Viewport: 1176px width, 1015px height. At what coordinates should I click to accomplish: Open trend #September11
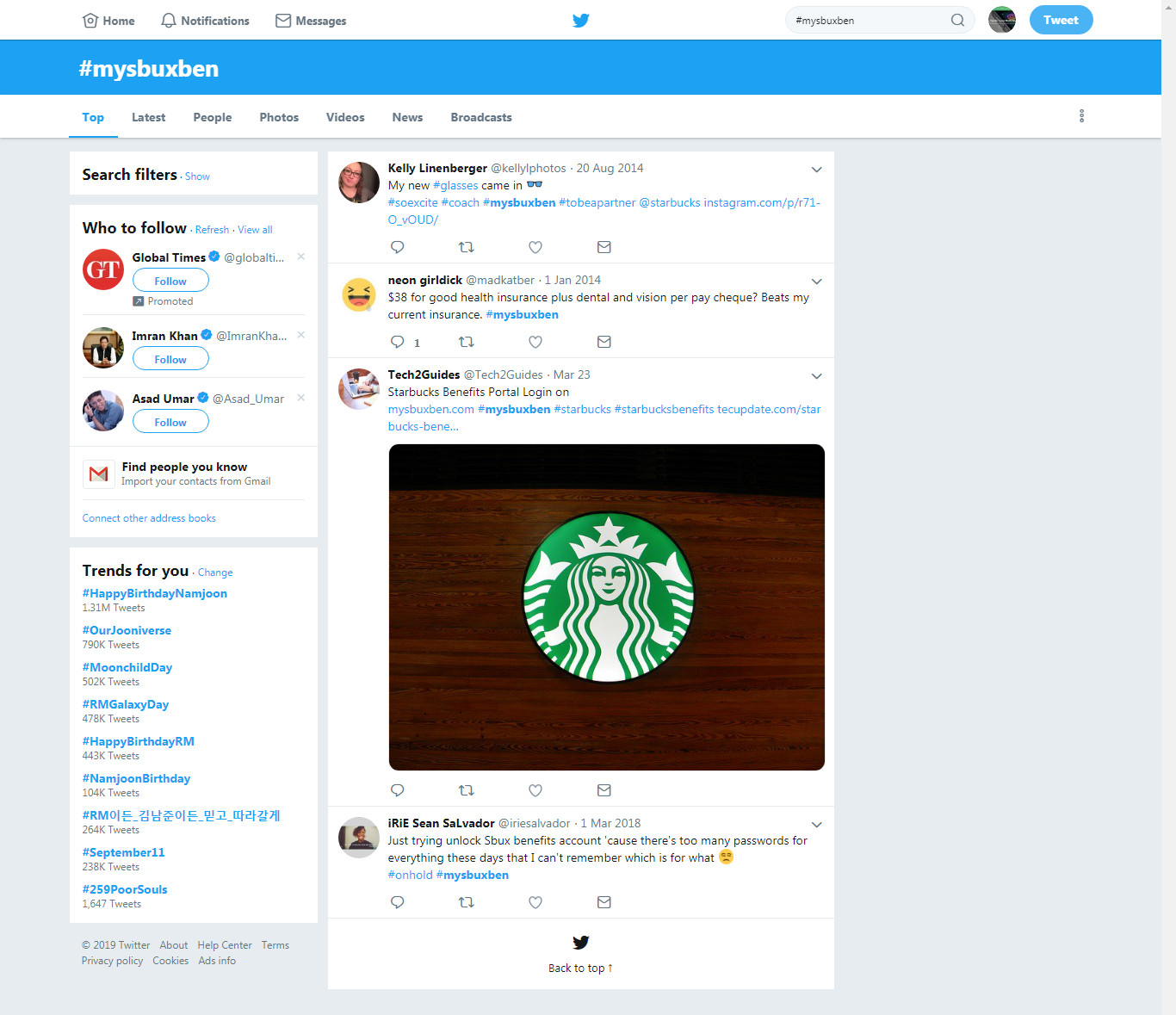pos(123,852)
